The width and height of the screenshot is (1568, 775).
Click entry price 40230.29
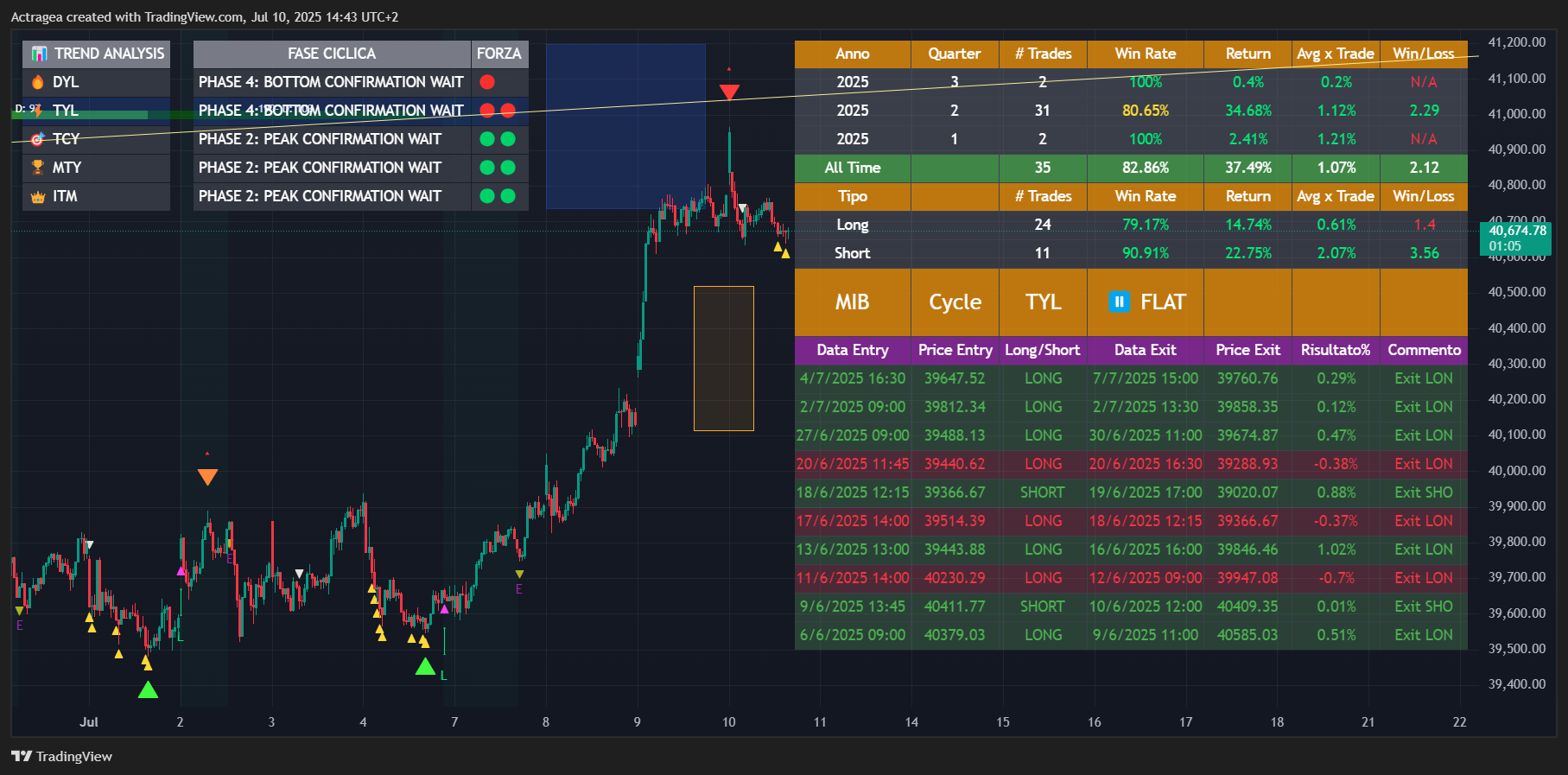955,578
